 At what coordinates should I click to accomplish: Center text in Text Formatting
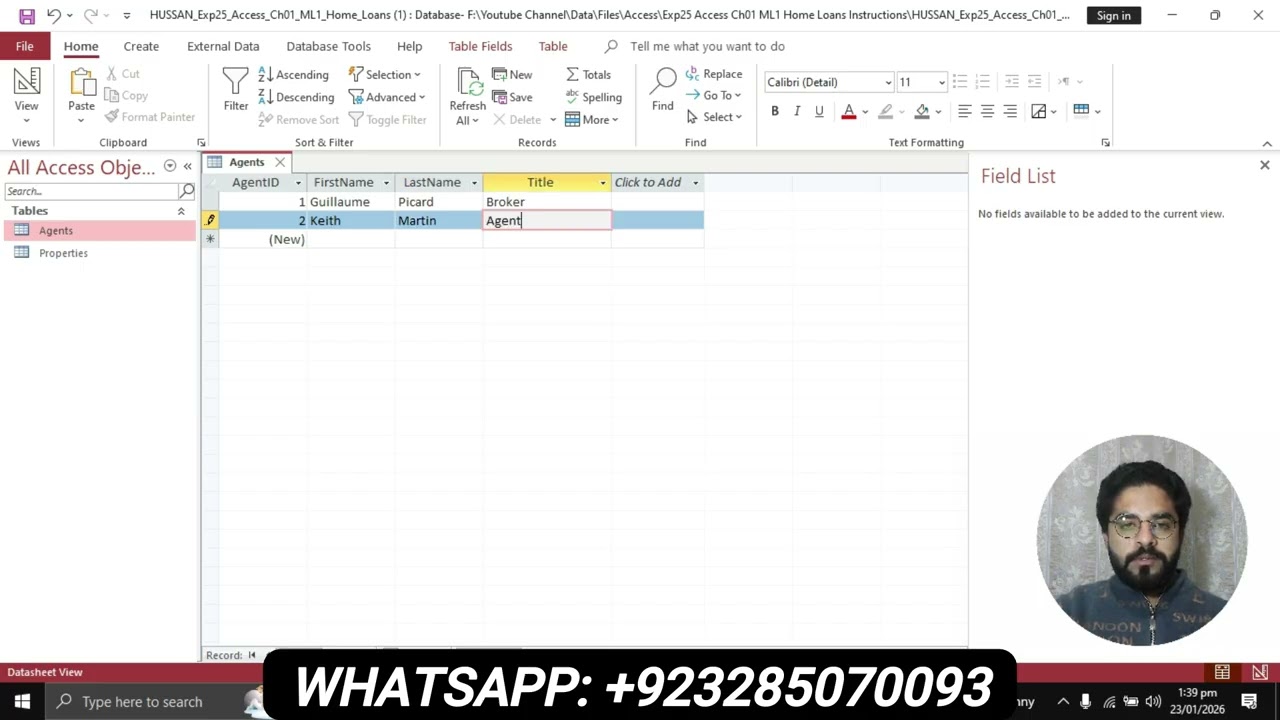pyautogui.click(x=987, y=111)
